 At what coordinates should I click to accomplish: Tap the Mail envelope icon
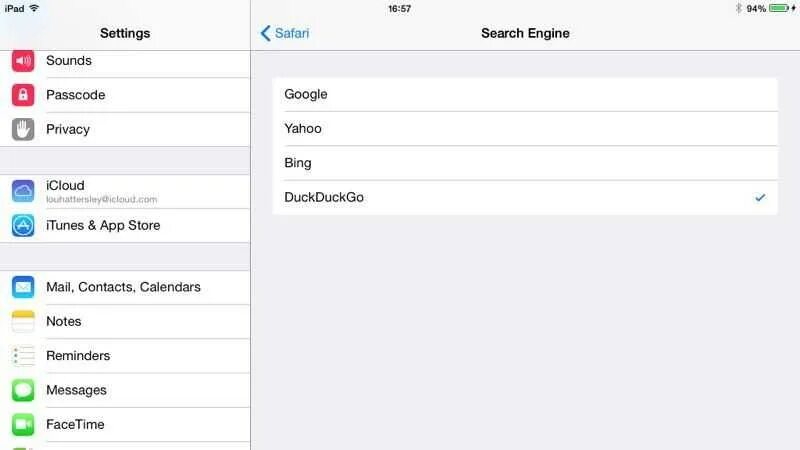(23, 287)
